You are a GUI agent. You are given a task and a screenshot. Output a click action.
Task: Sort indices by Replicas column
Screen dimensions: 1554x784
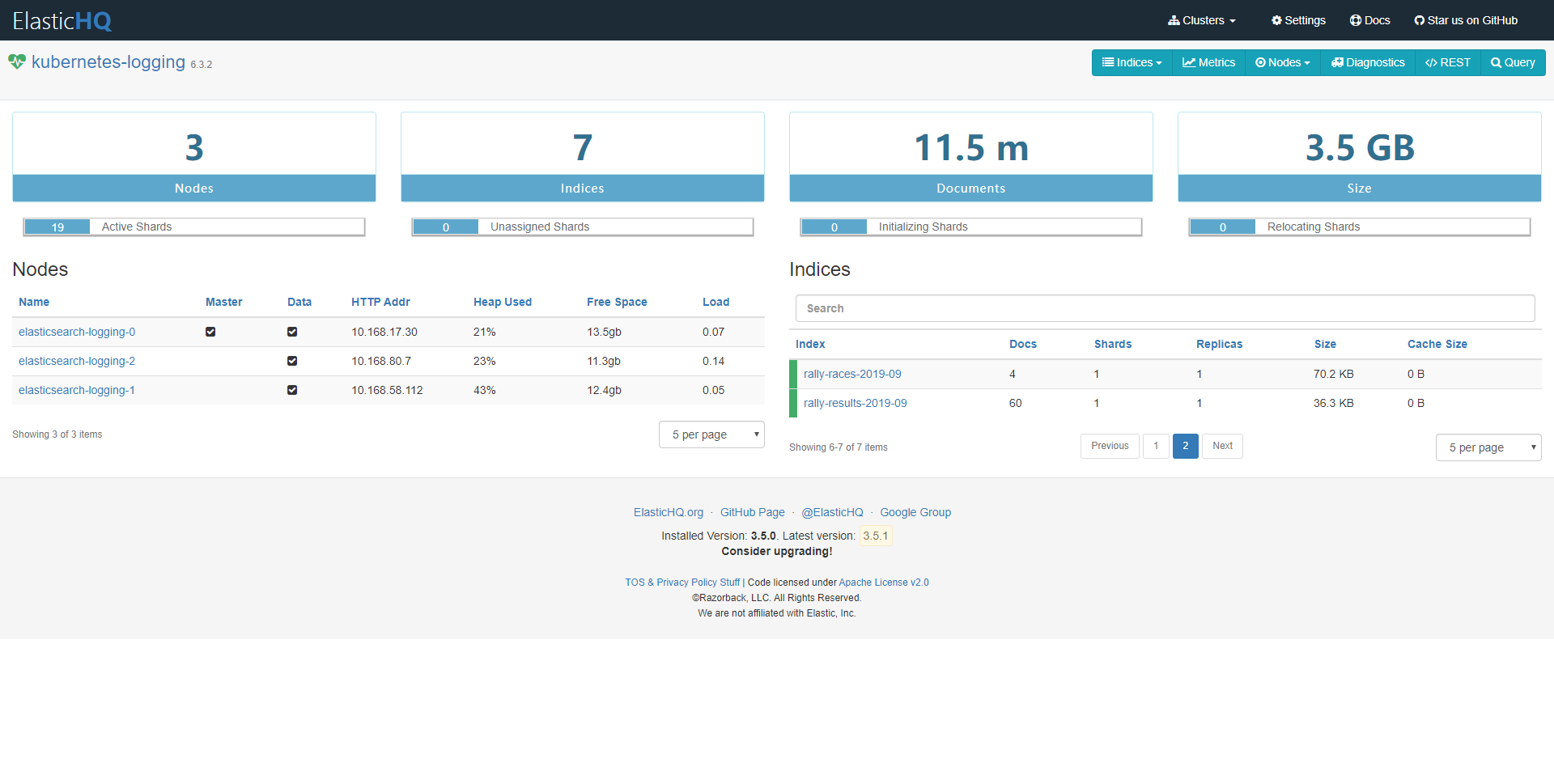point(1219,344)
